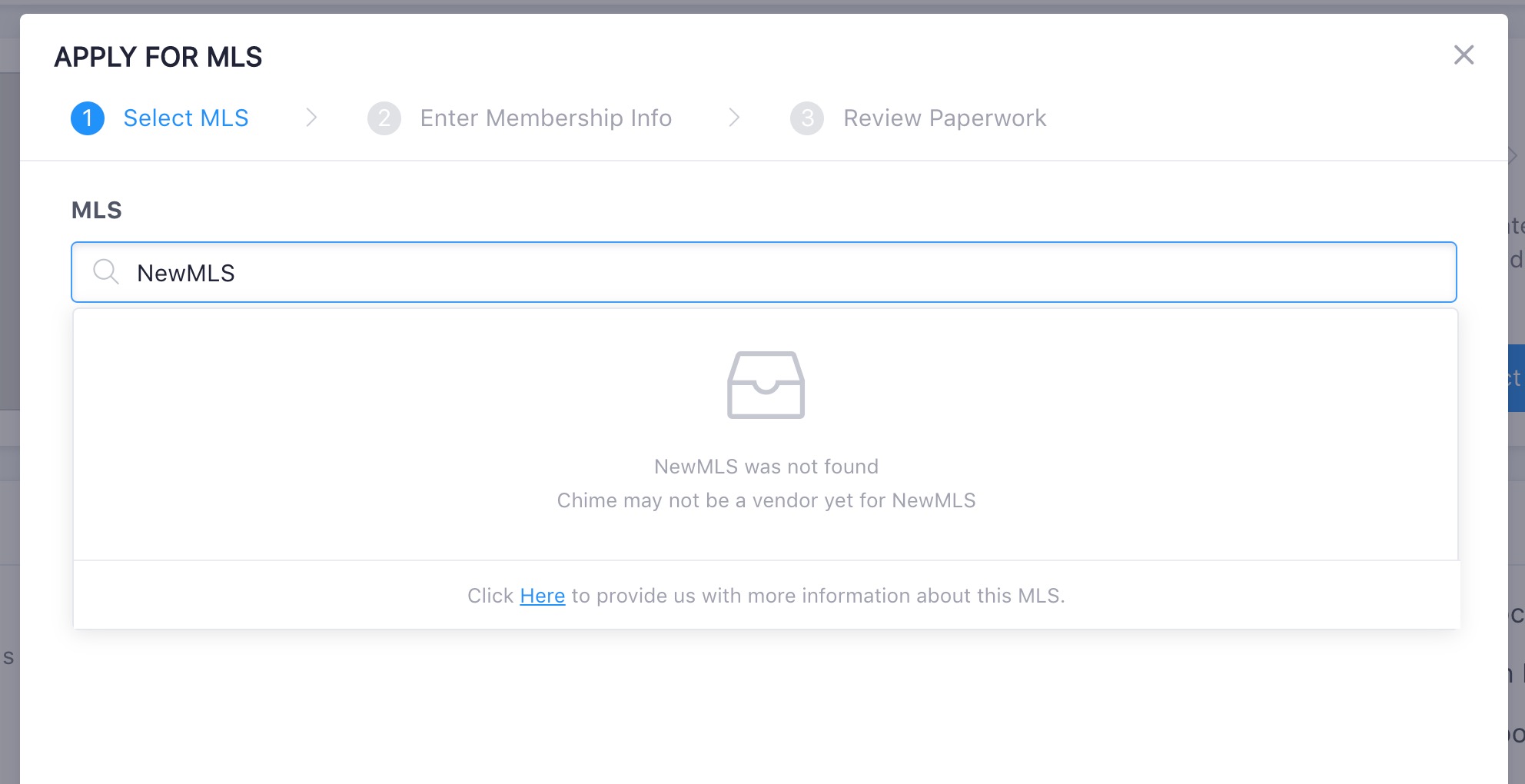Go to the Review Paperwork step
This screenshot has width=1525, height=784.
[945, 118]
